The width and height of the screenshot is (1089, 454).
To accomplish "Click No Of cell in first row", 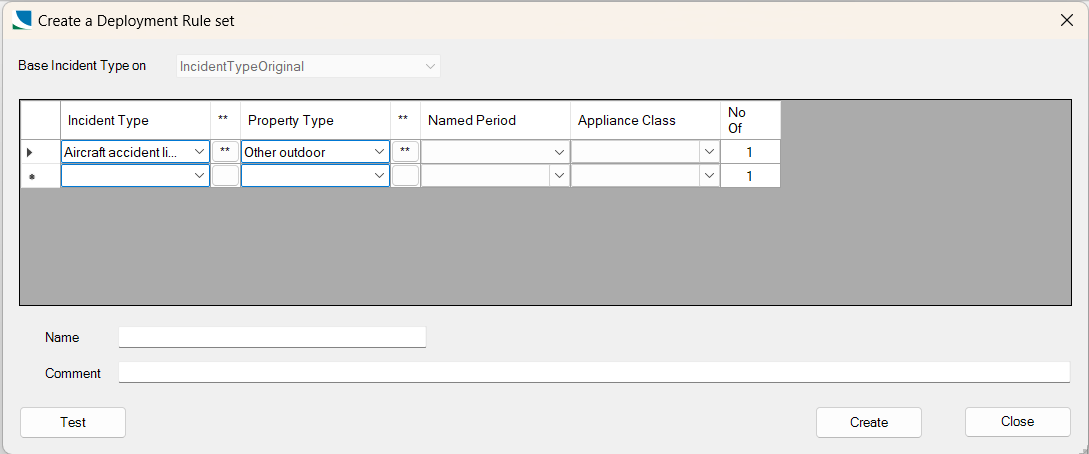I will pos(750,151).
